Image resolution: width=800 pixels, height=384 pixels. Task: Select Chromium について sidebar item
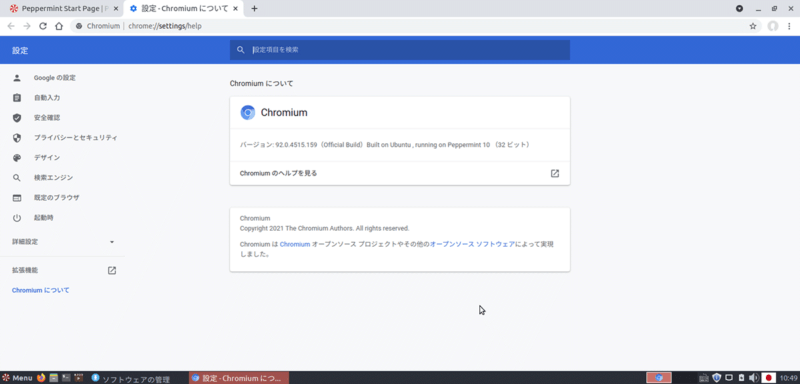tap(41, 290)
